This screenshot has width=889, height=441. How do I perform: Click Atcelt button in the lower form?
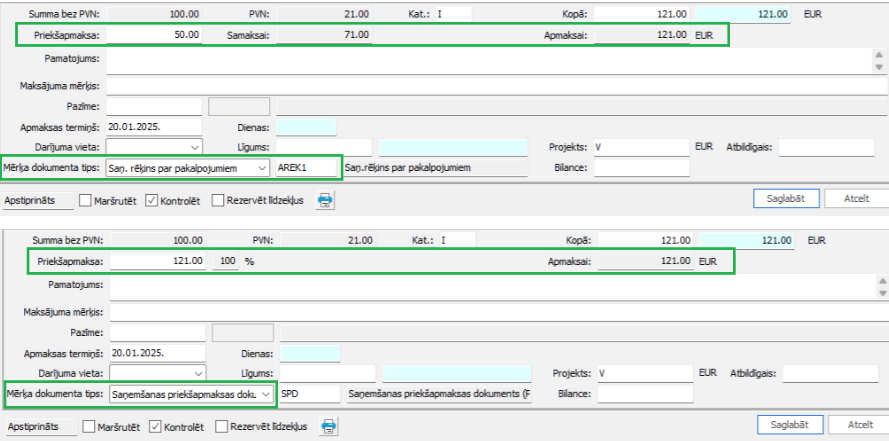pyautogui.click(x=857, y=425)
